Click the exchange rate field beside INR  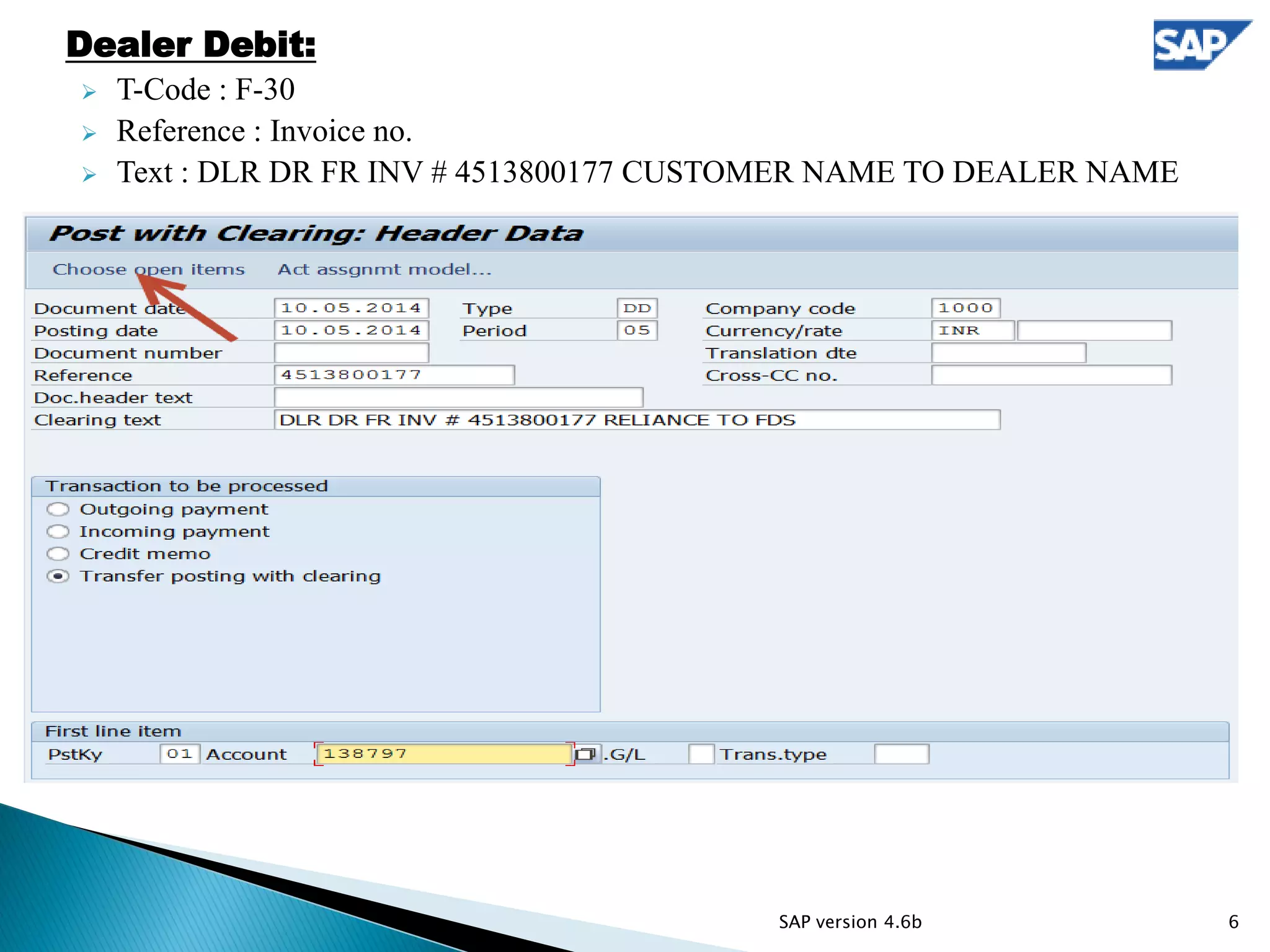pos(1095,330)
